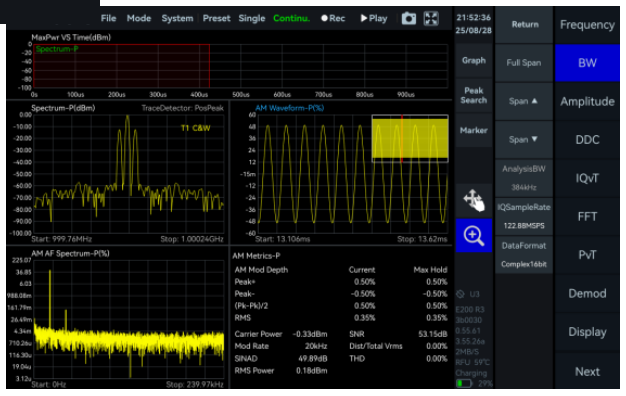626x396 pixels.
Task: Start recording with Rec
Action: point(333,18)
